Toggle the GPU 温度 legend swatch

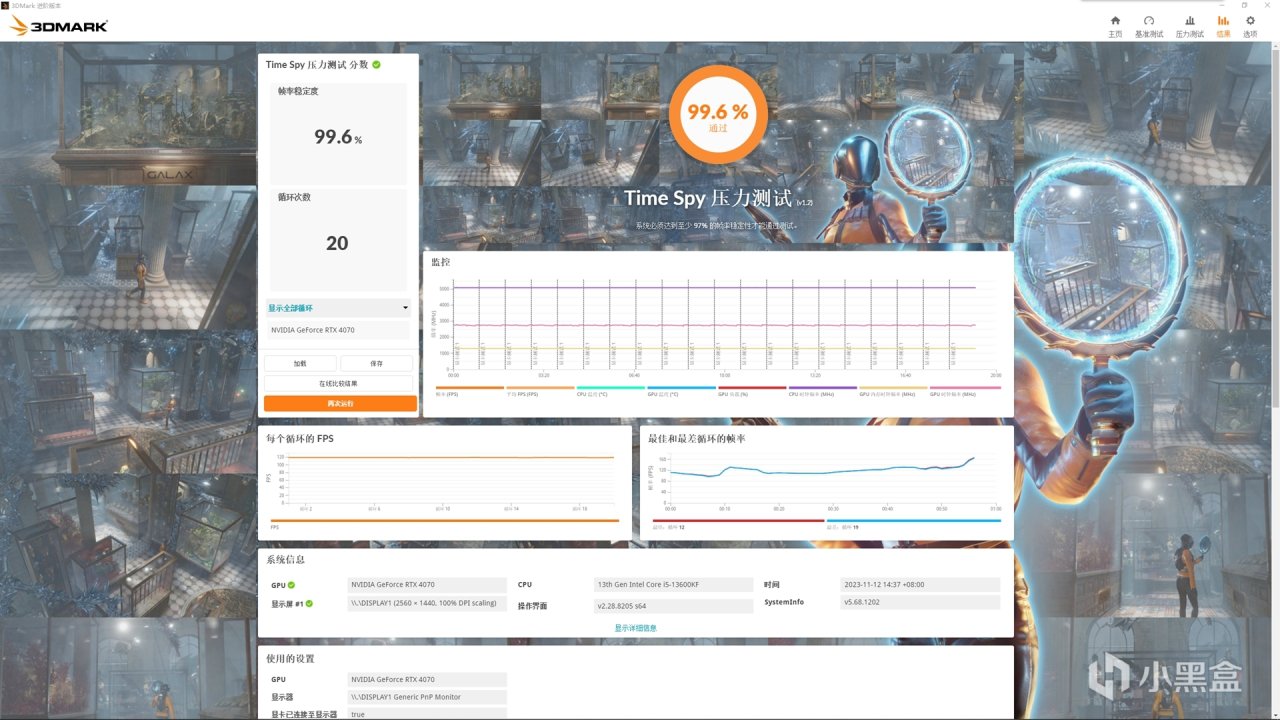click(681, 388)
